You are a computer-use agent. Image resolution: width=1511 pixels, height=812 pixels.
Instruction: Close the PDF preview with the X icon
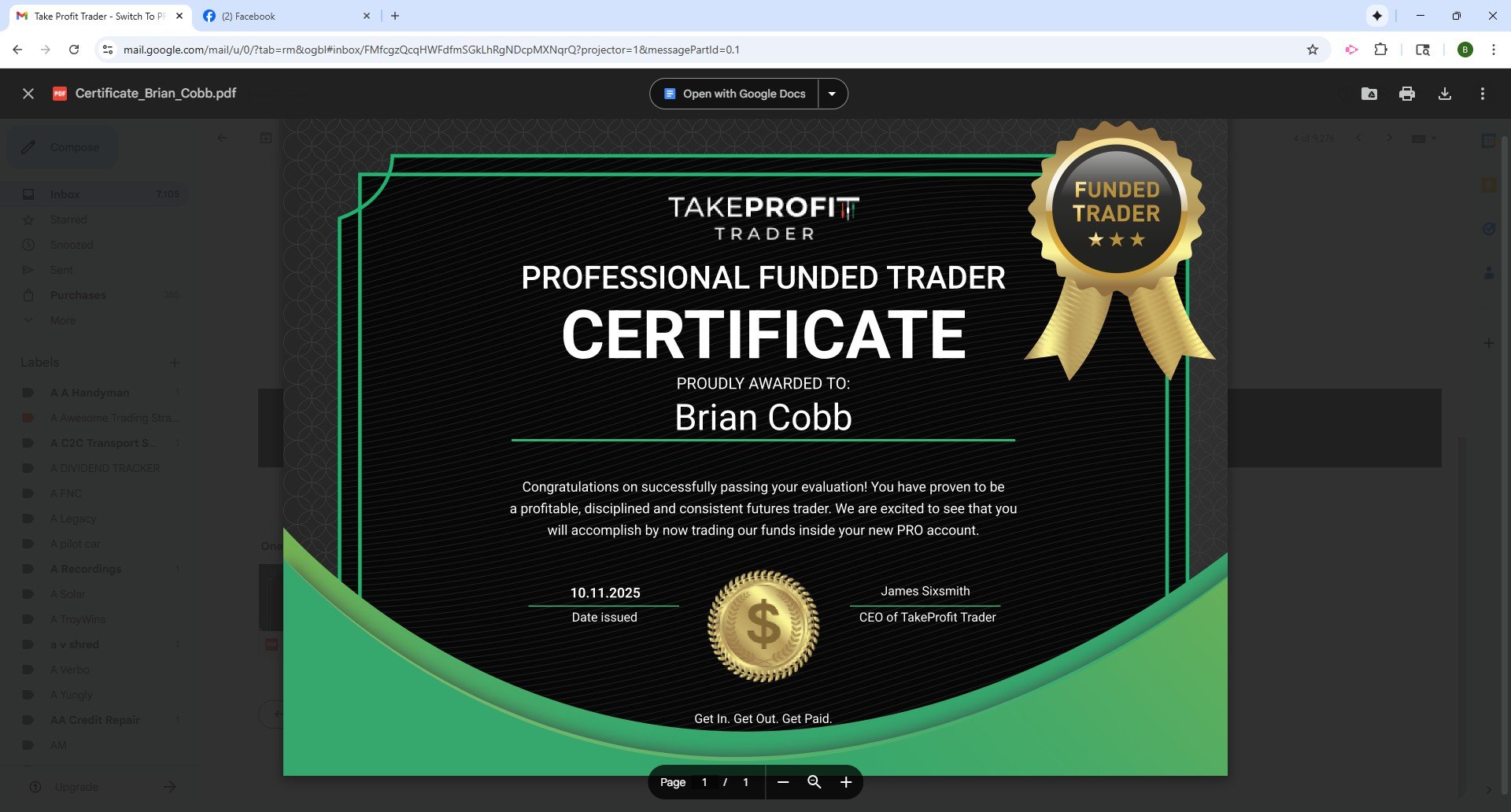(x=28, y=94)
